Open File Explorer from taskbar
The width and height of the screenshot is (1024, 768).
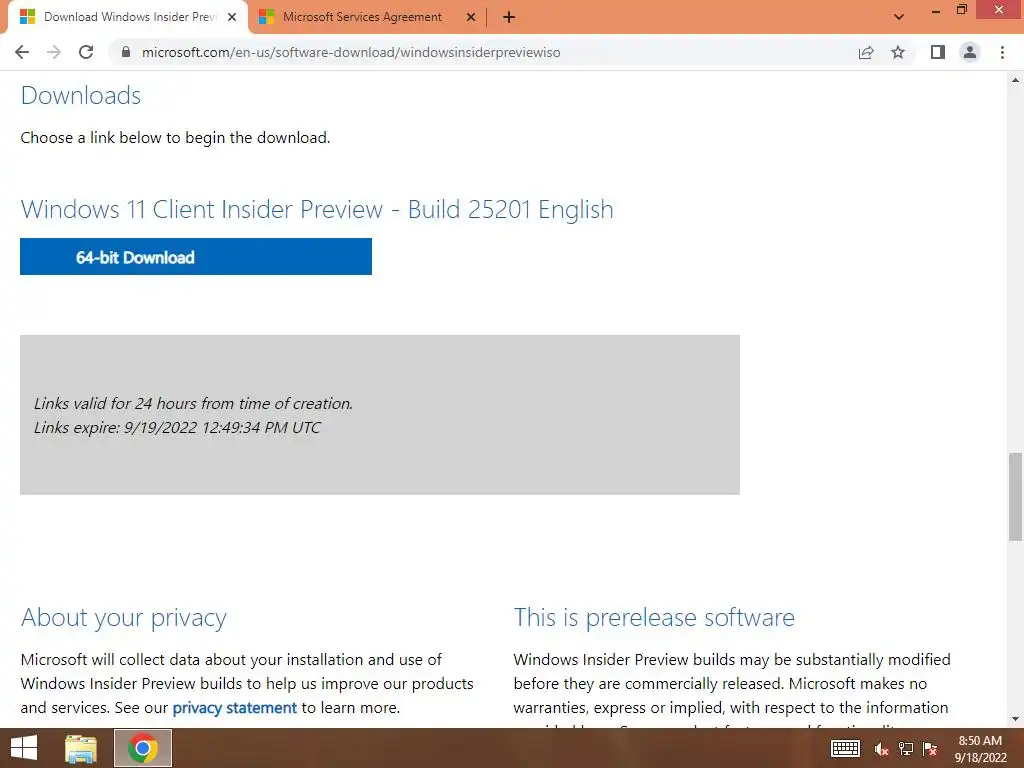[x=81, y=748]
